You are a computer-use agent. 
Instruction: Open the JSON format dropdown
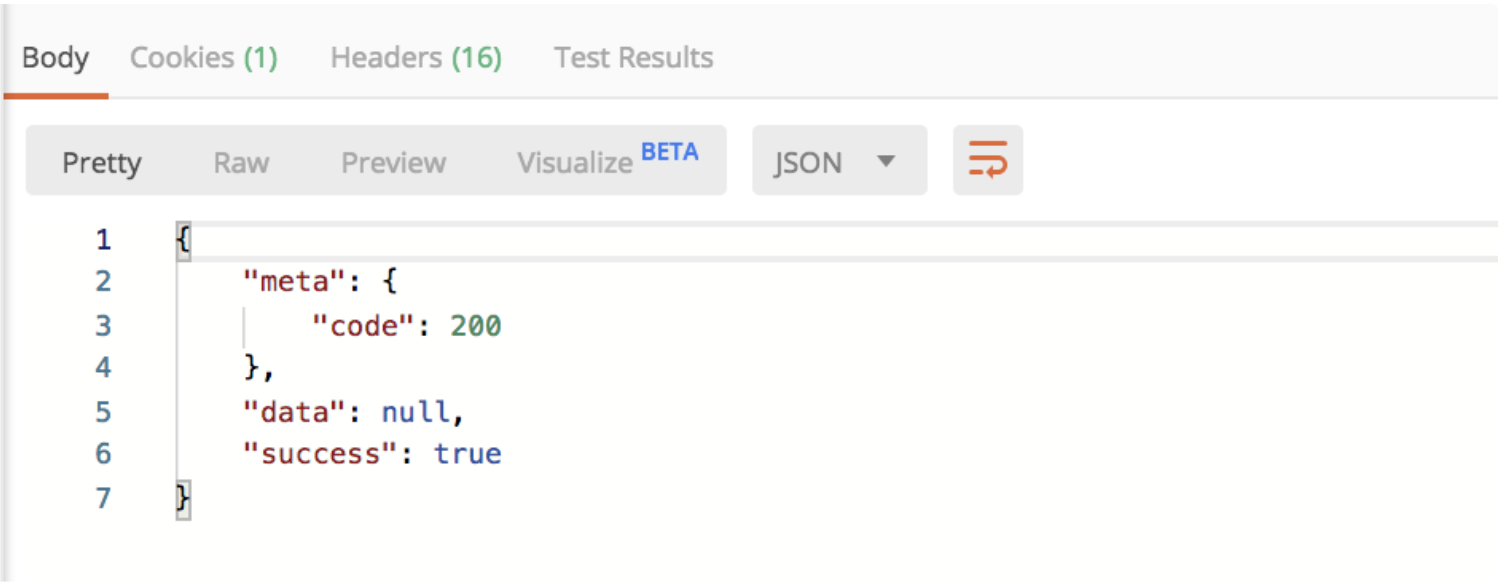pyautogui.click(x=839, y=161)
